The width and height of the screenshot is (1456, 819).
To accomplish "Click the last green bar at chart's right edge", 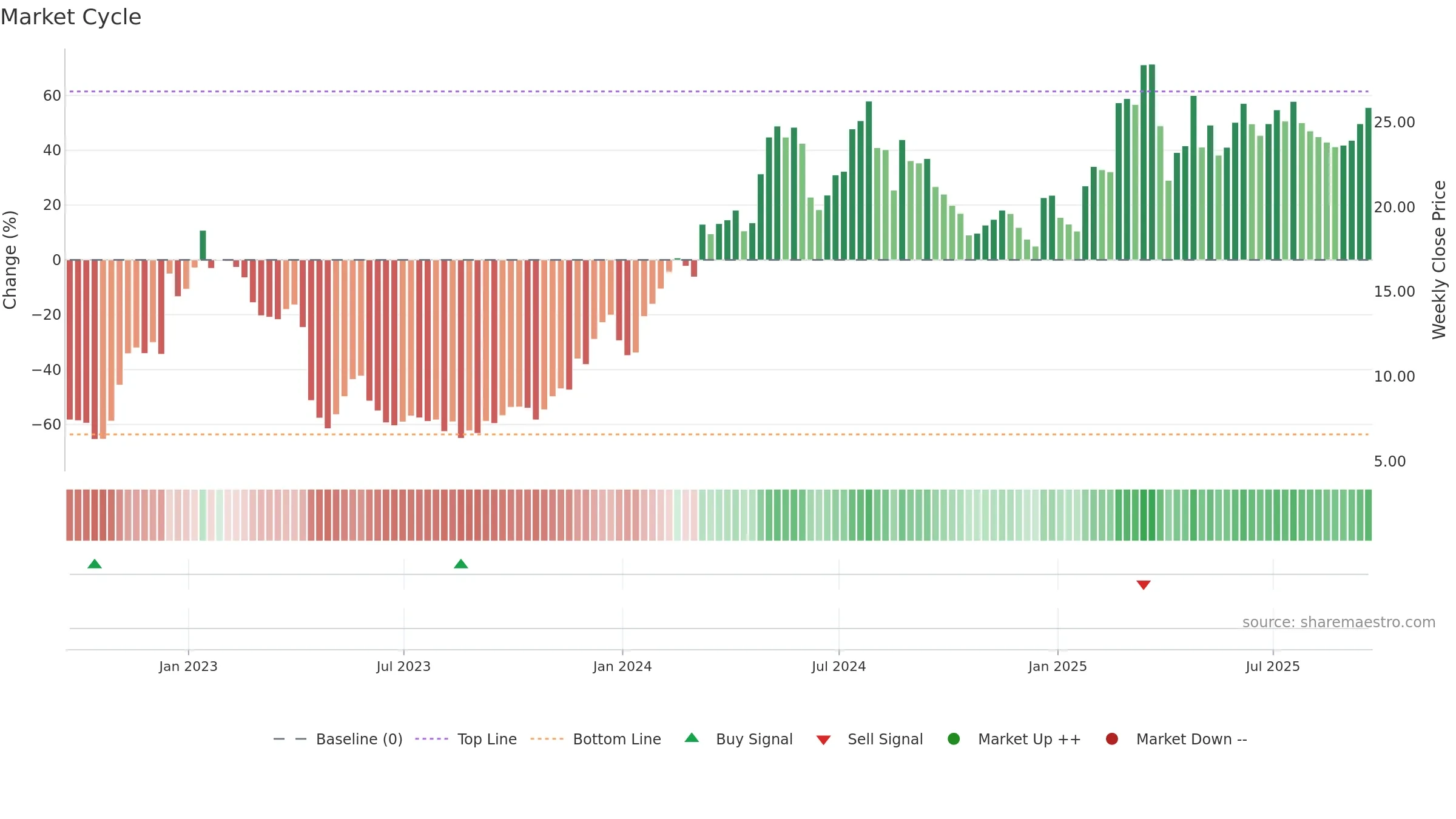I will coord(1368,184).
